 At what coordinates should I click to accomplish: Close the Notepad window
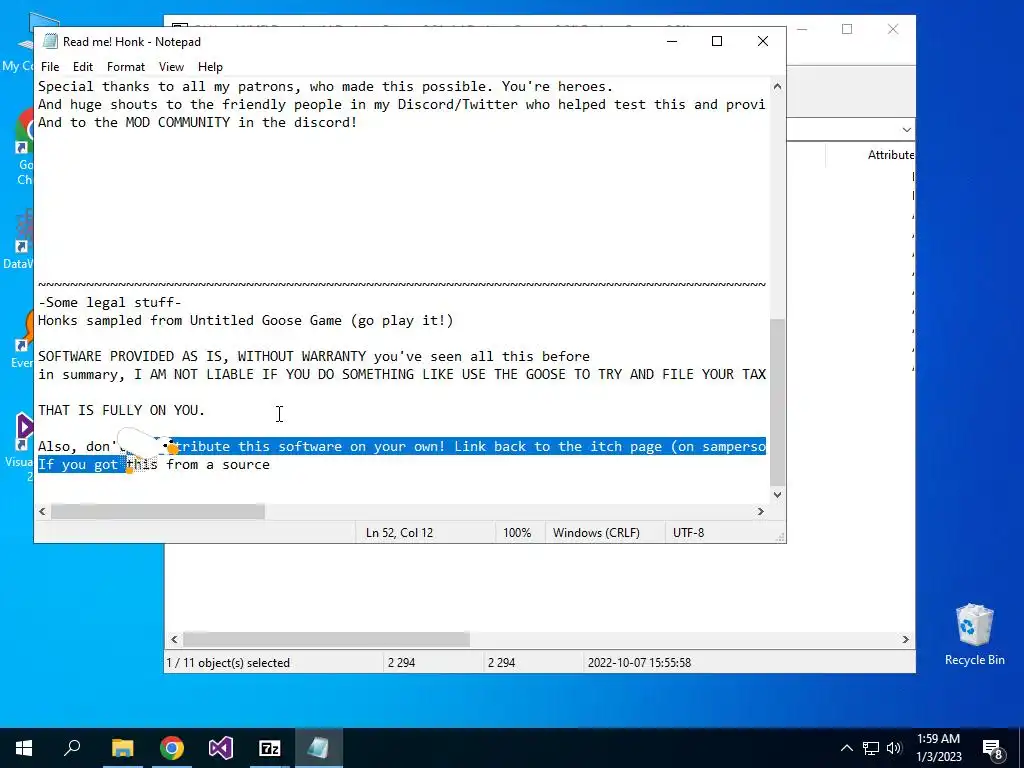pyautogui.click(x=762, y=41)
